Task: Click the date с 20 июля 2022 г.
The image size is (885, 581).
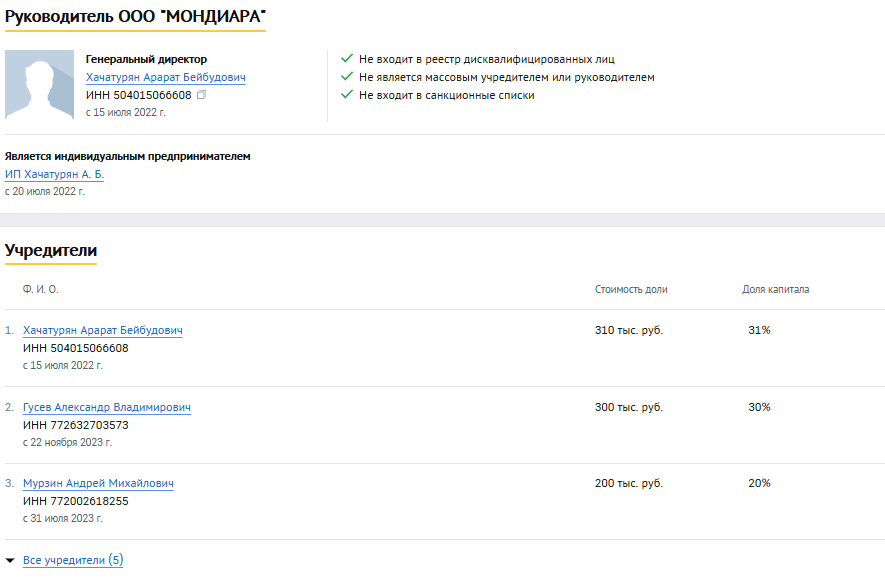Action: (x=45, y=191)
